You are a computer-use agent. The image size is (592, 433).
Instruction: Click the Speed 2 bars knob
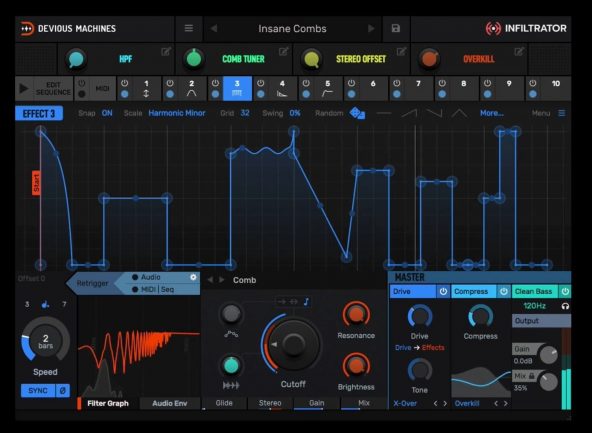coord(45,341)
